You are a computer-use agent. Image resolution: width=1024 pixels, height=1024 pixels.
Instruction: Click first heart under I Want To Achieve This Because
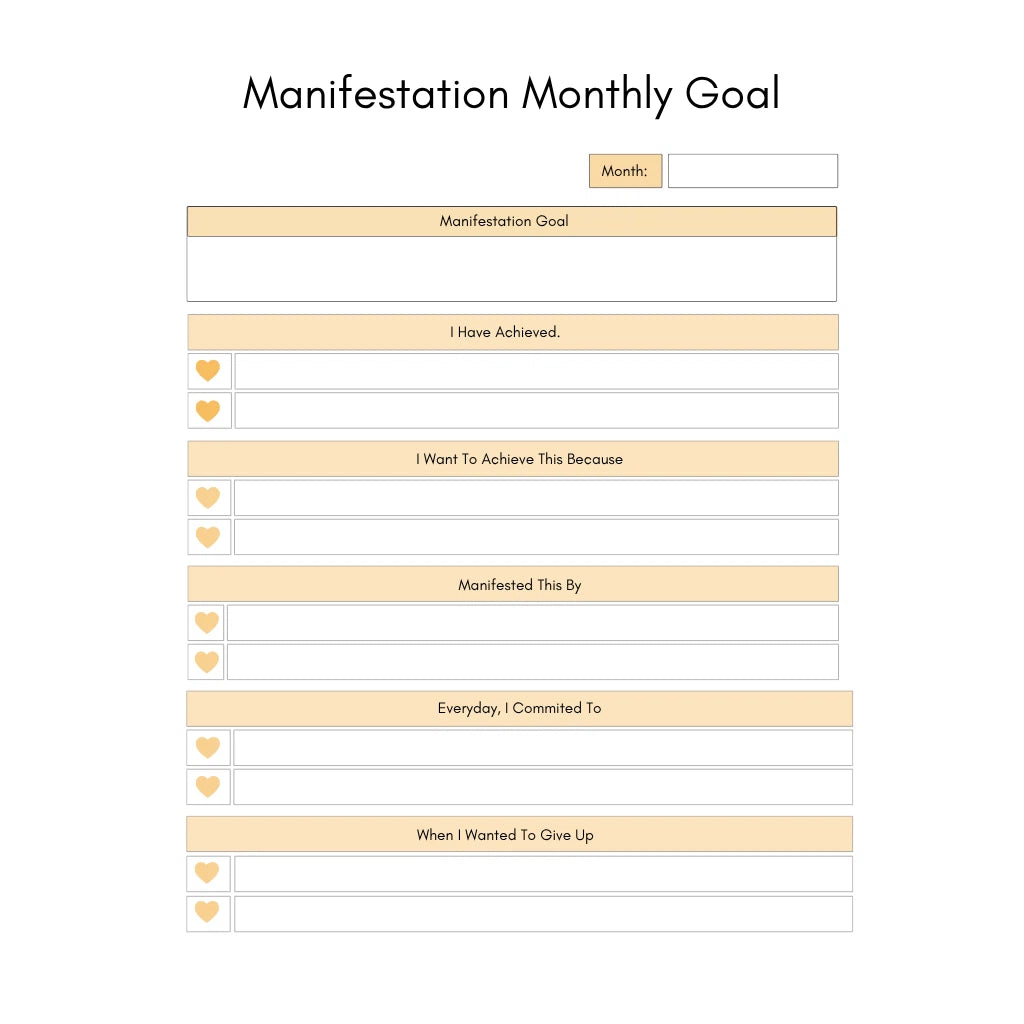pyautogui.click(x=208, y=497)
